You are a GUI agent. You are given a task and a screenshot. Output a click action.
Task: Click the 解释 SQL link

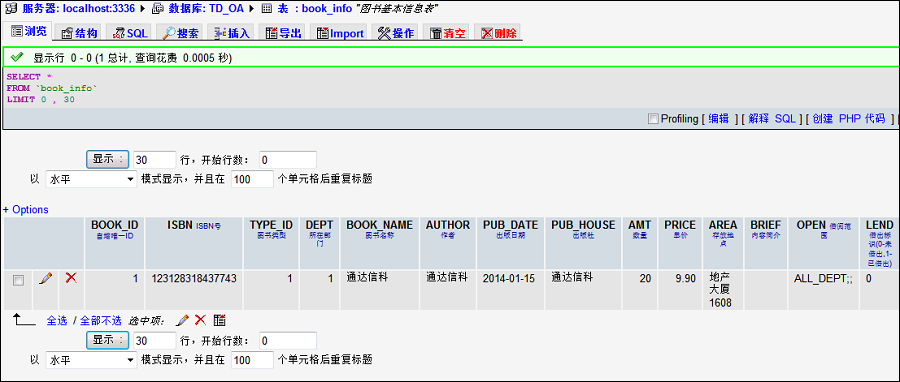coord(772,119)
